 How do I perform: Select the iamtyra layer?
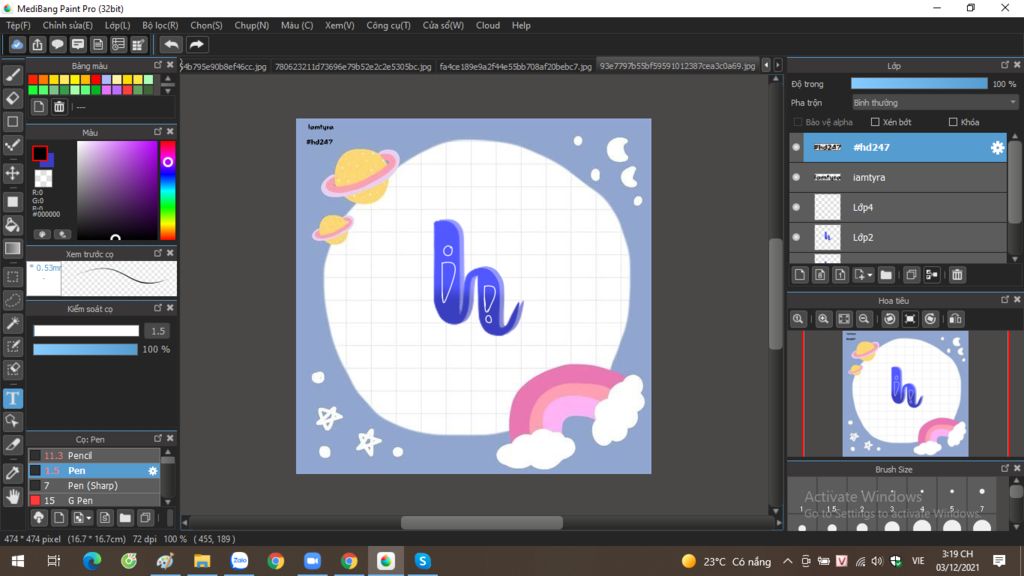(x=898, y=178)
